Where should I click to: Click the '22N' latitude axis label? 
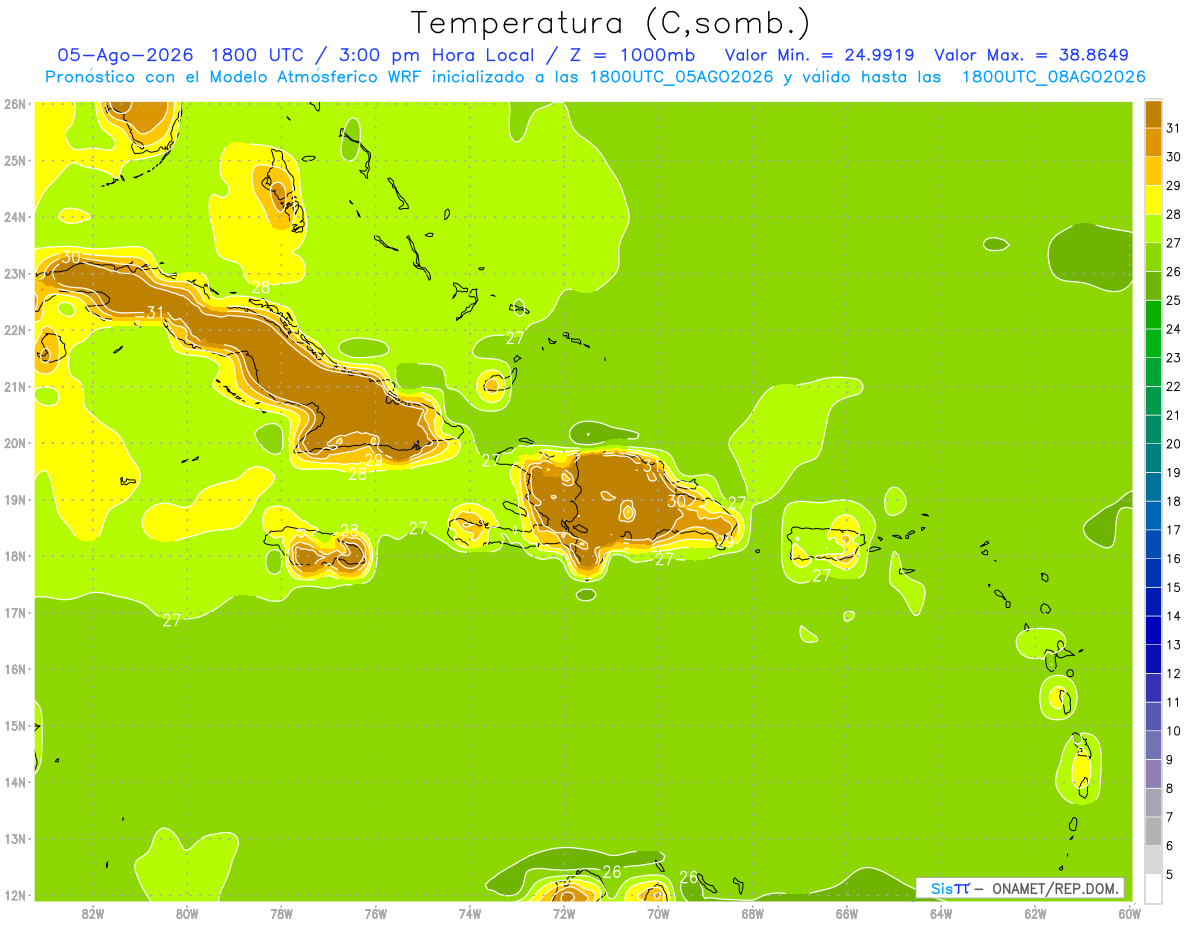pos(15,330)
